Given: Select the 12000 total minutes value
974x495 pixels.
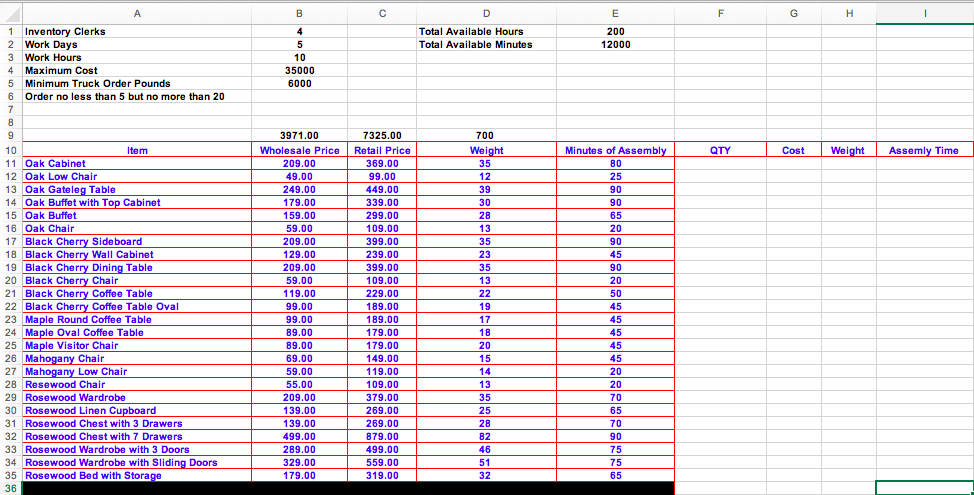Looking at the screenshot, I should tap(616, 45).
